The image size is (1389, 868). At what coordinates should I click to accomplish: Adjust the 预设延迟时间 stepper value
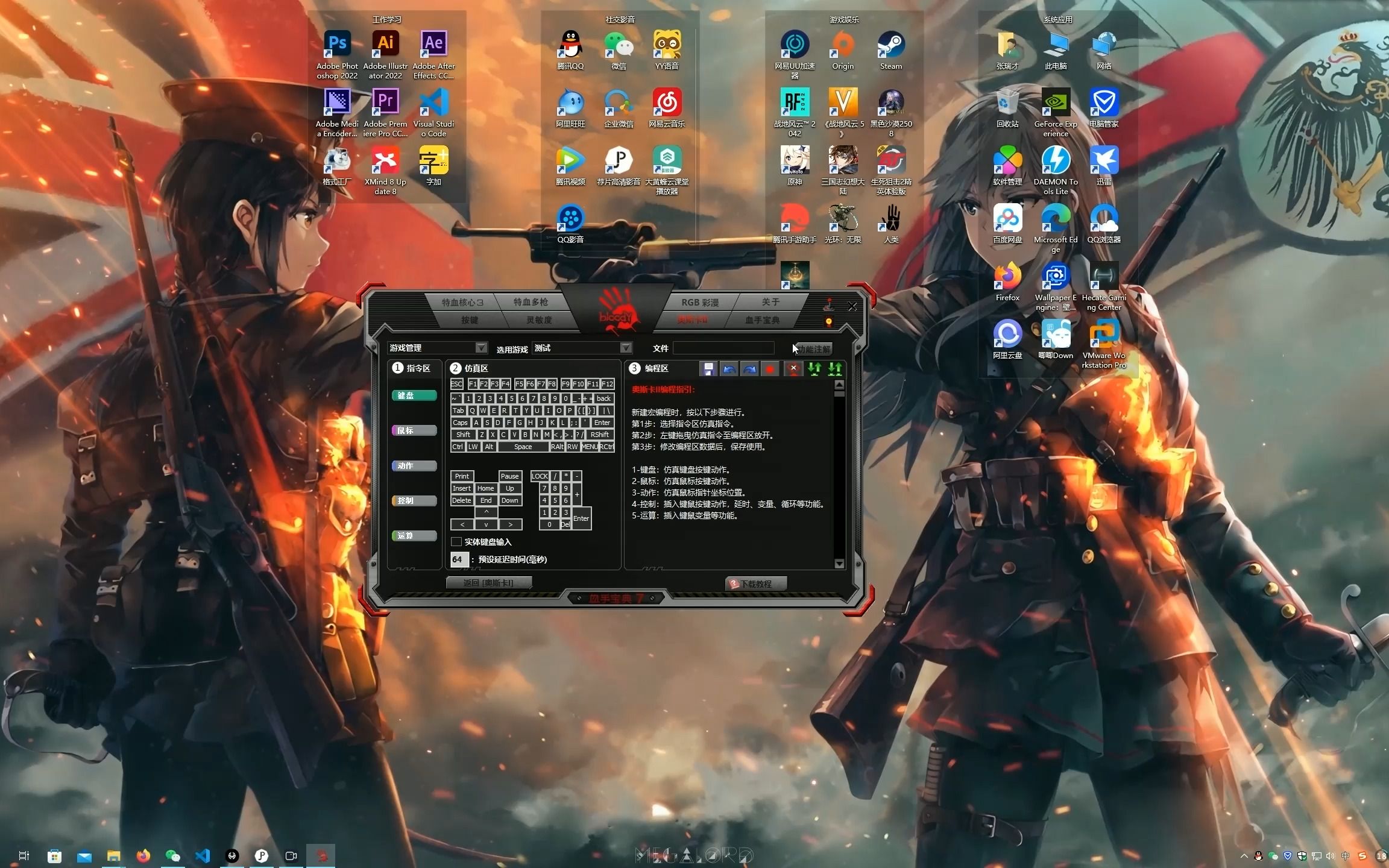[457, 559]
